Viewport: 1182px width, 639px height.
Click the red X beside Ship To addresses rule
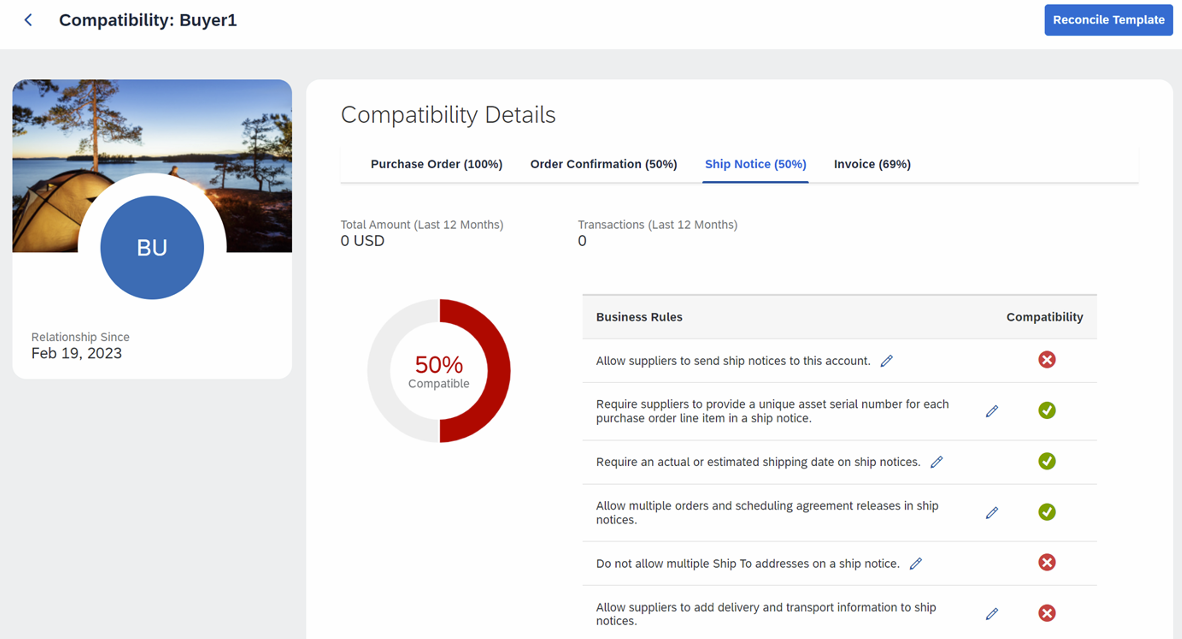[1047, 562]
